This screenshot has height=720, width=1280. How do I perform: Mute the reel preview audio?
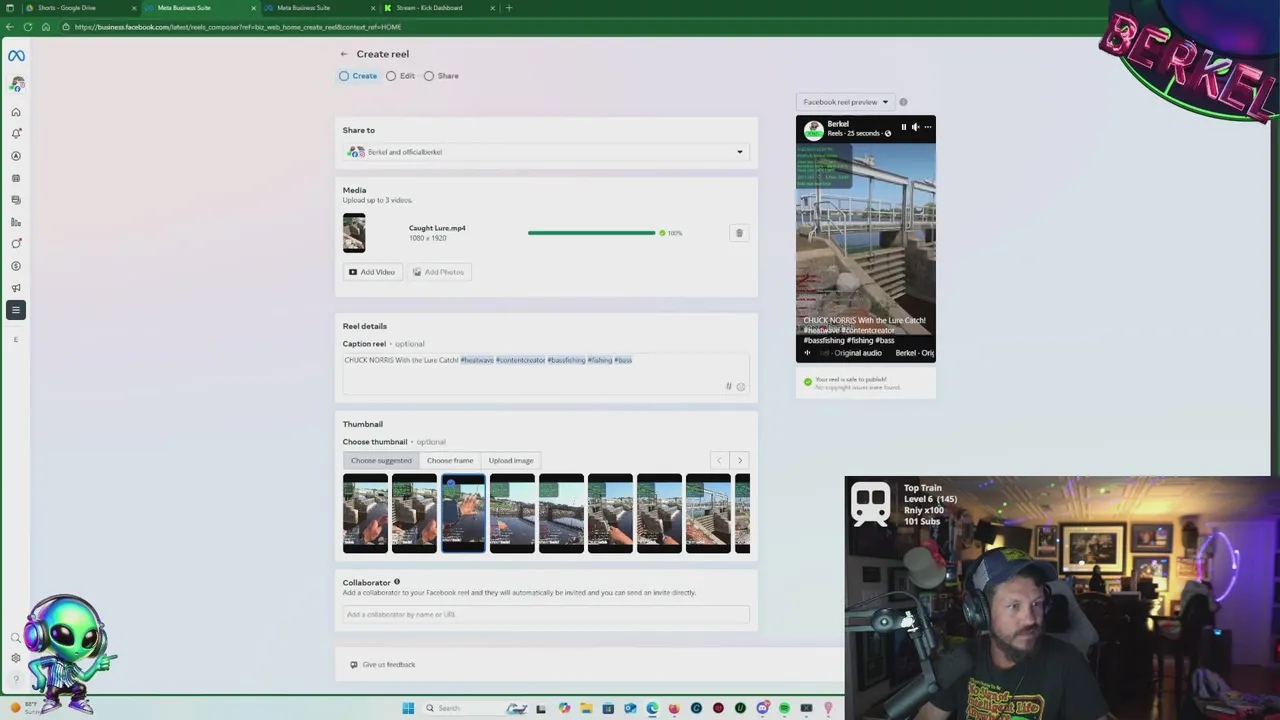(915, 127)
